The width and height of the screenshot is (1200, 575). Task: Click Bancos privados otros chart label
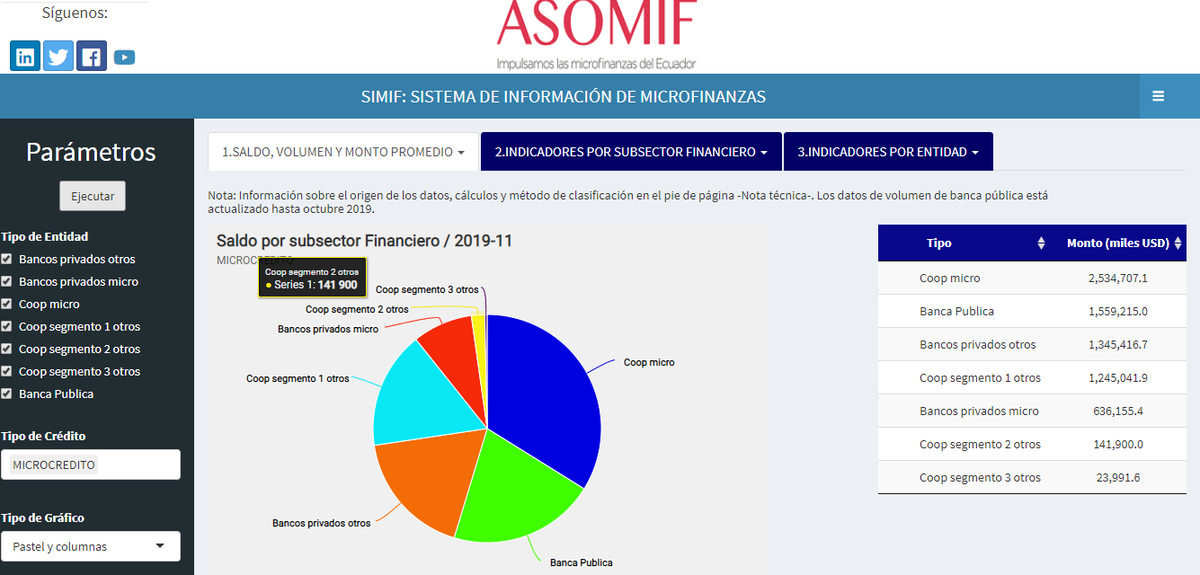(321, 523)
